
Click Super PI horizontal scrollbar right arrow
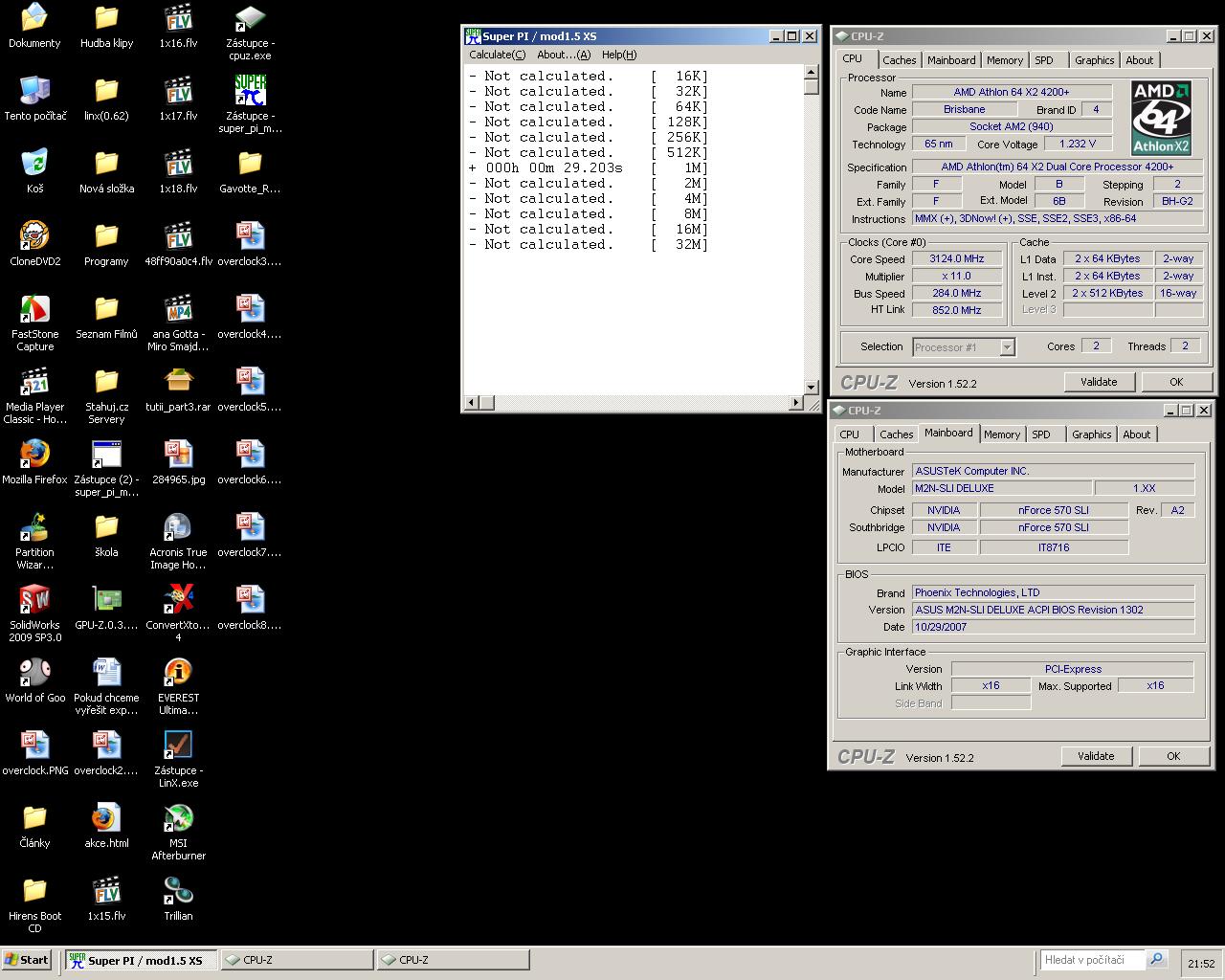tap(796, 403)
